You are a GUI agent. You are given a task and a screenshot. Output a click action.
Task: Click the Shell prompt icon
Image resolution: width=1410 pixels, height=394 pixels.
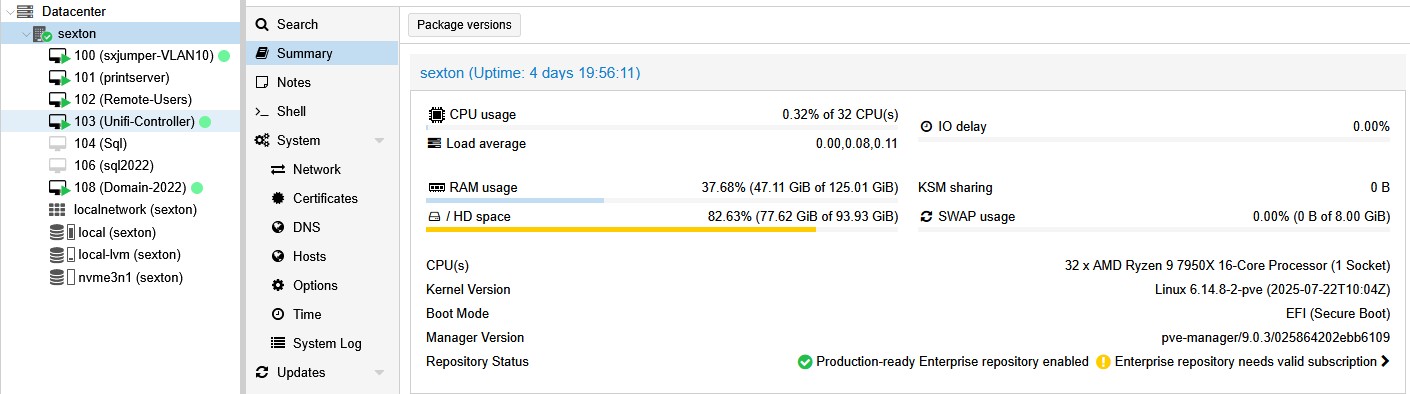pos(262,111)
